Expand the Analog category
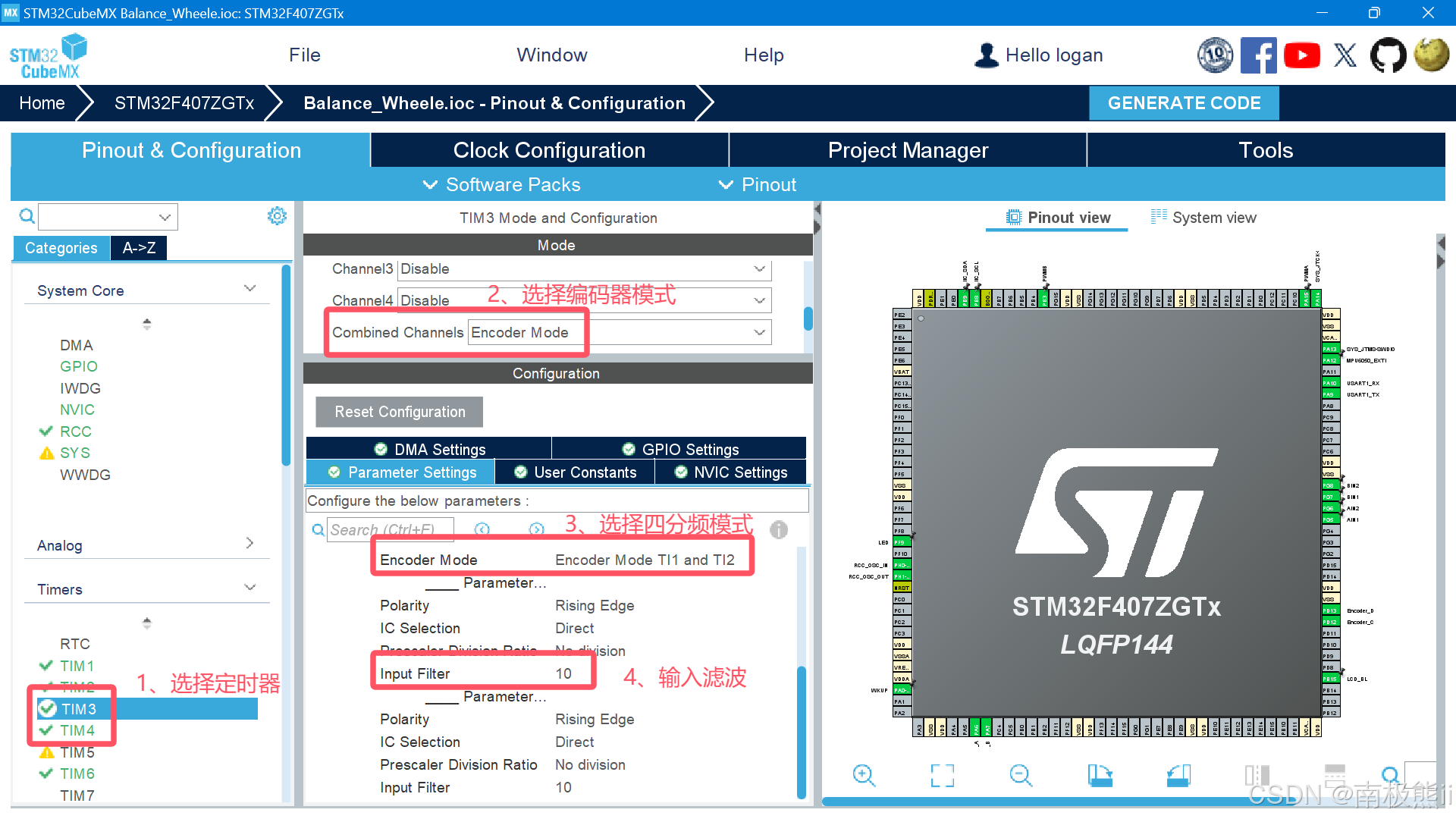Viewport: 1456px width, 819px height. coord(250,544)
